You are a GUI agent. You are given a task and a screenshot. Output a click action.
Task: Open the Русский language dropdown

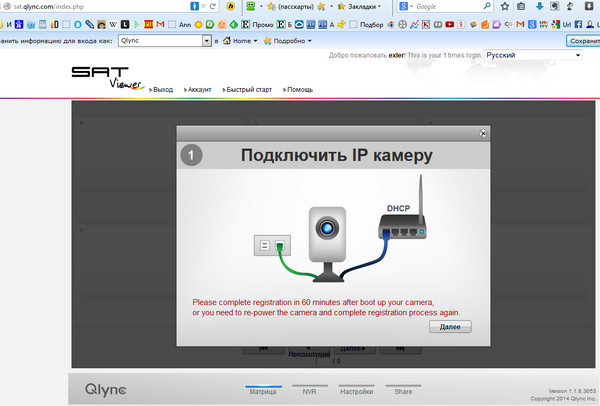533,56
